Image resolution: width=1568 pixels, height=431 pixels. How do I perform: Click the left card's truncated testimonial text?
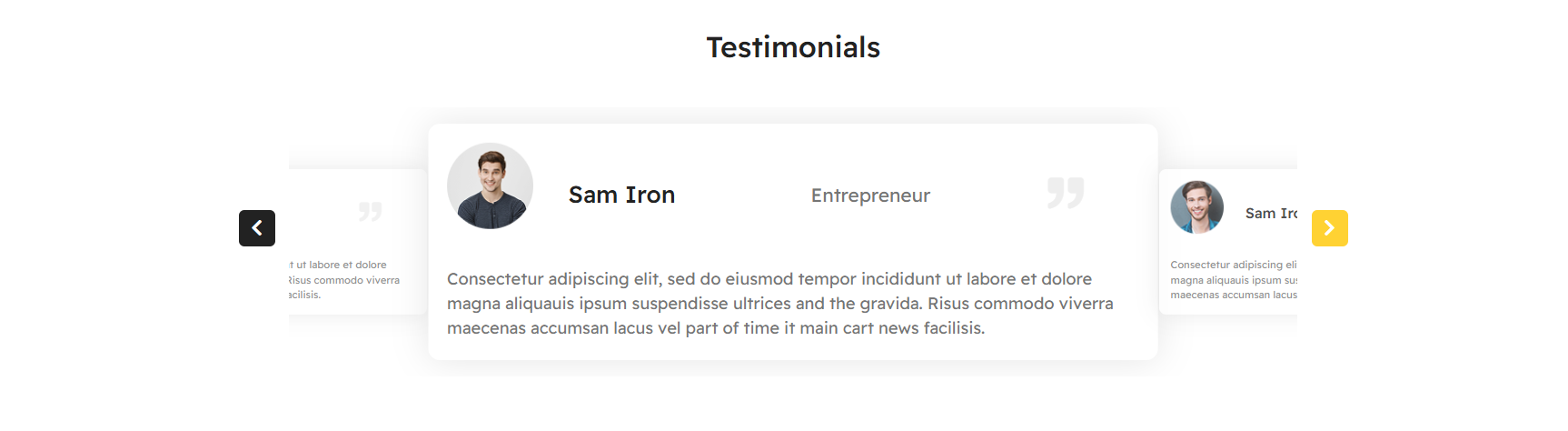click(344, 280)
